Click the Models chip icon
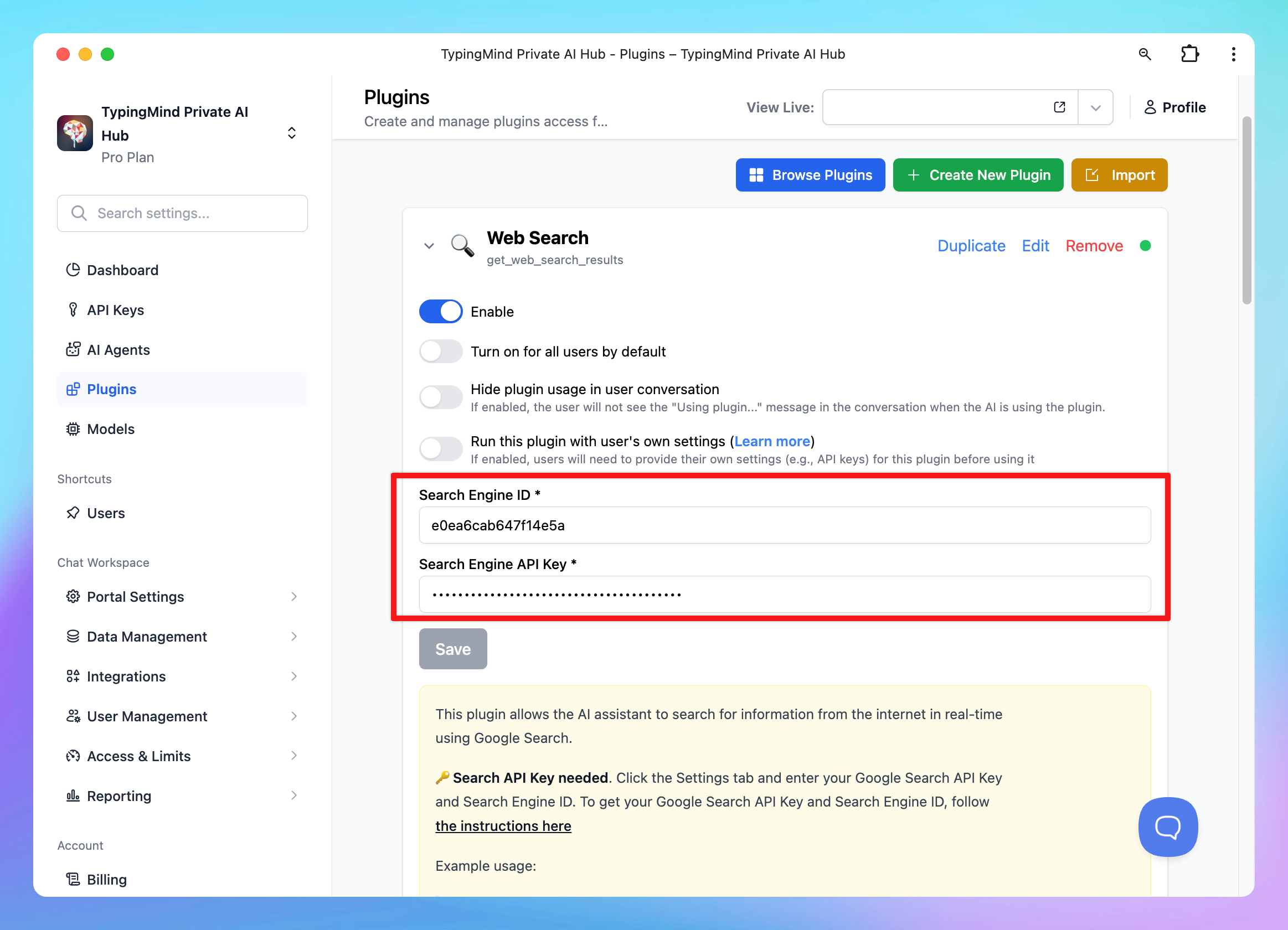Screen dimensions: 1288x930 [x=73, y=429]
